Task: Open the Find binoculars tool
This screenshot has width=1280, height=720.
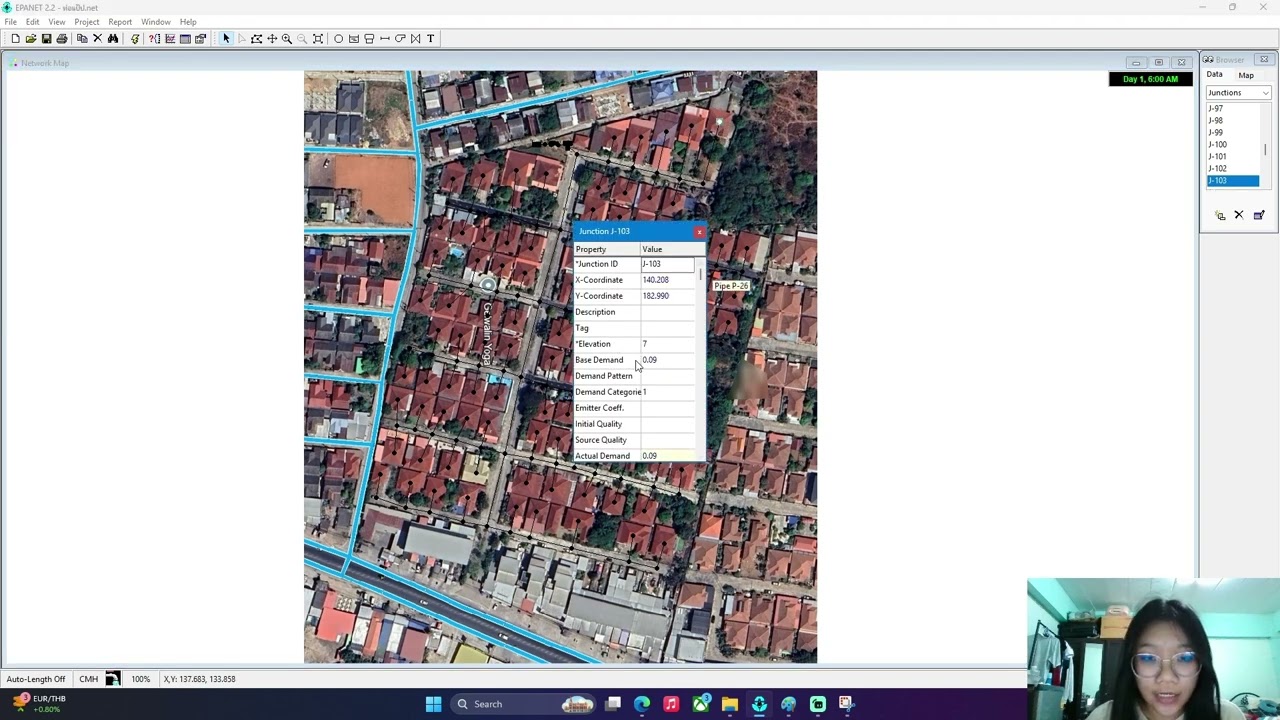Action: (x=113, y=39)
